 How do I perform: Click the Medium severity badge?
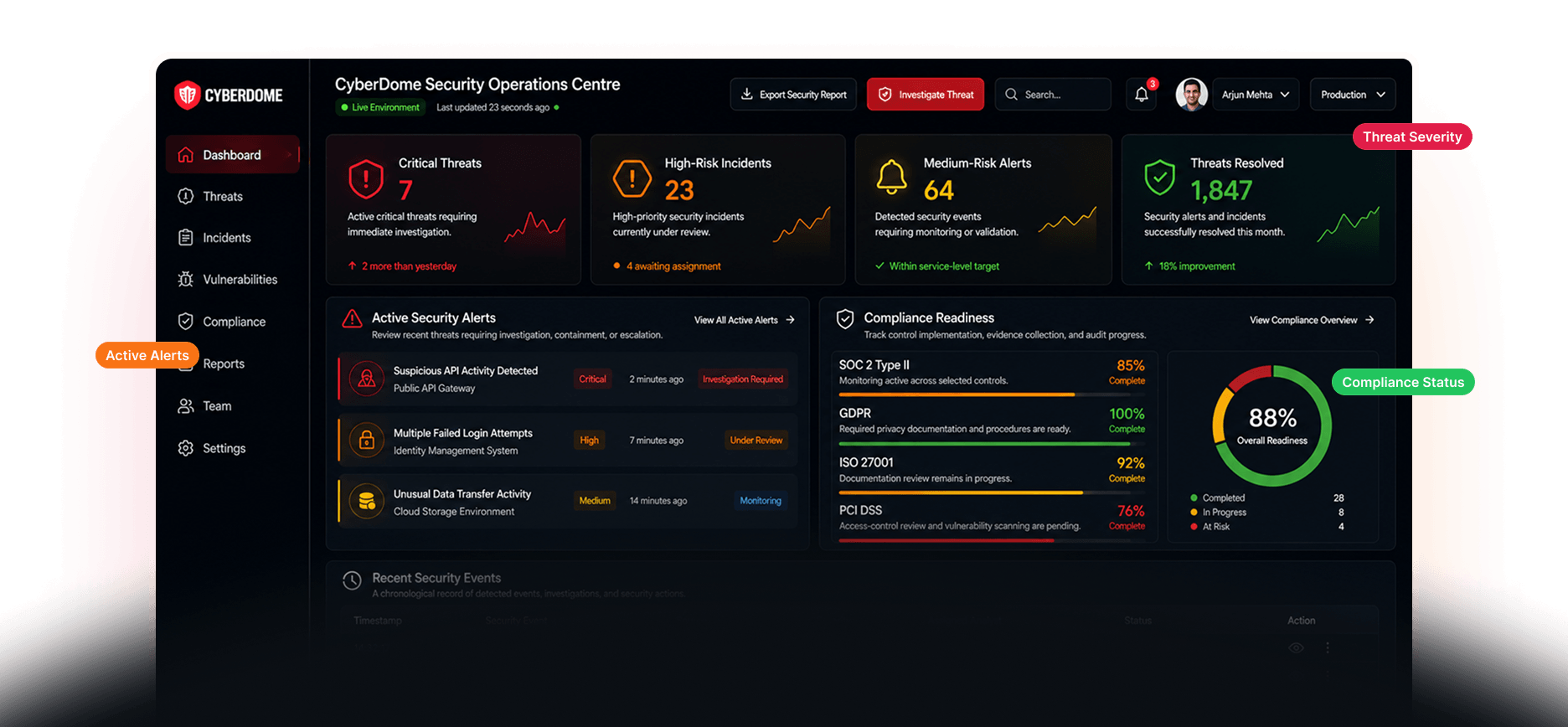coord(595,501)
